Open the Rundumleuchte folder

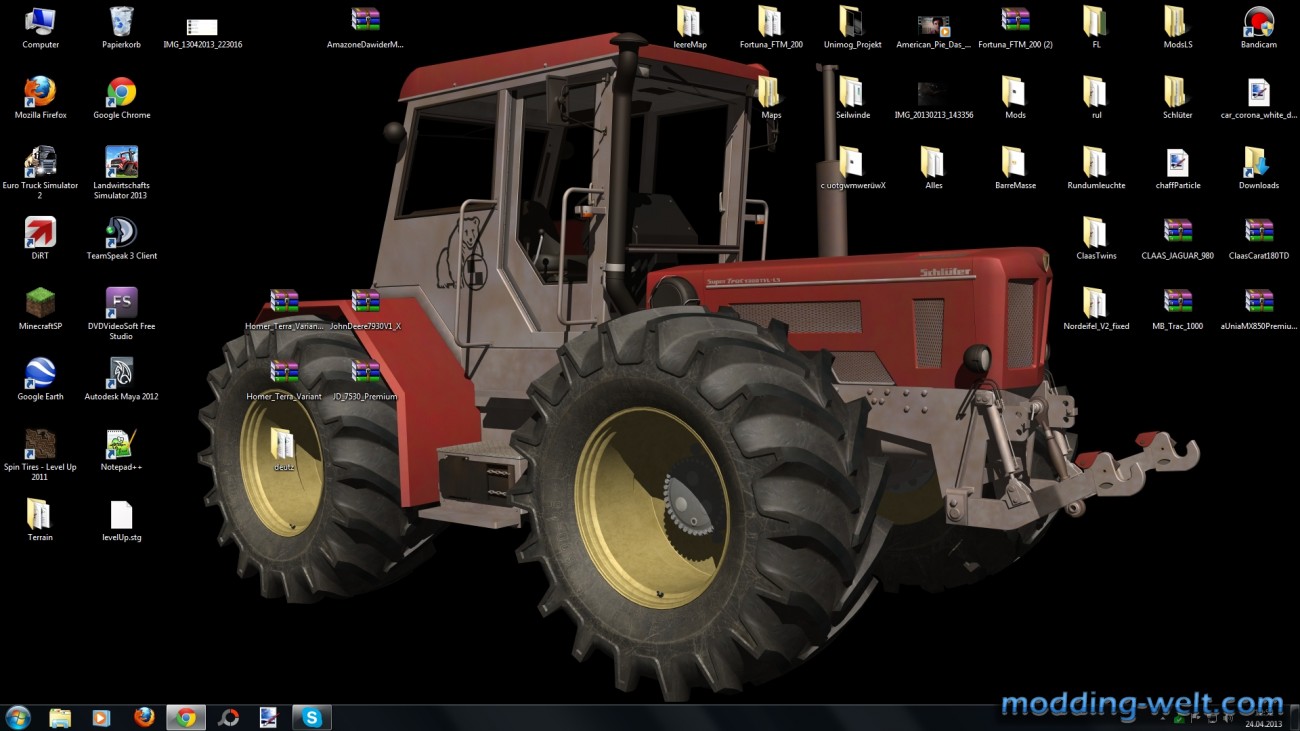point(1096,168)
